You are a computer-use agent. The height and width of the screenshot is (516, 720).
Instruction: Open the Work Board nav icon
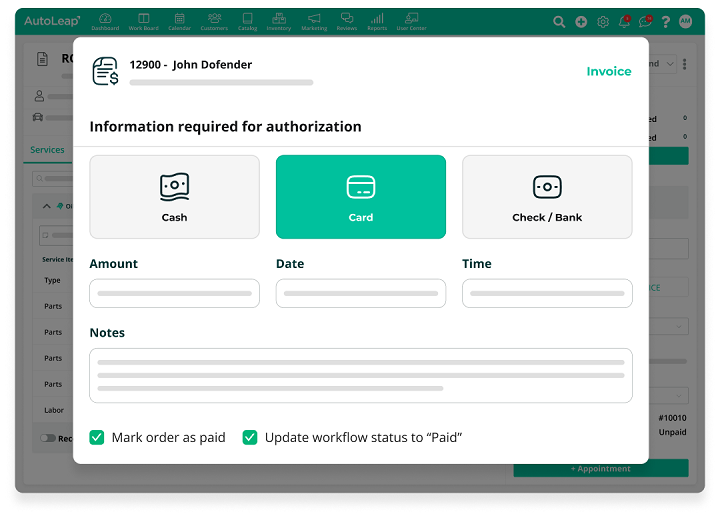143,21
